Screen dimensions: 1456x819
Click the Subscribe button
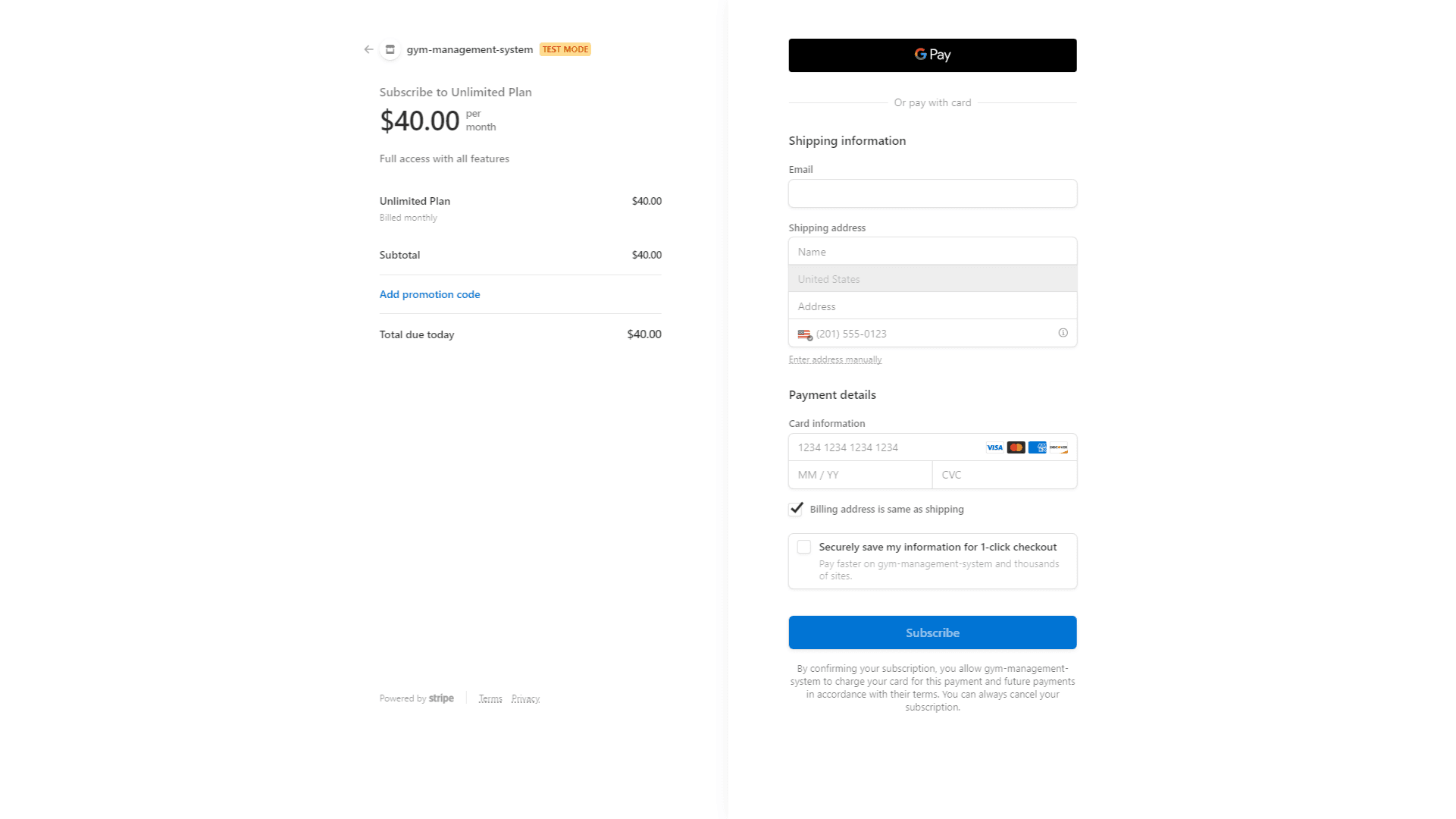pos(932,632)
